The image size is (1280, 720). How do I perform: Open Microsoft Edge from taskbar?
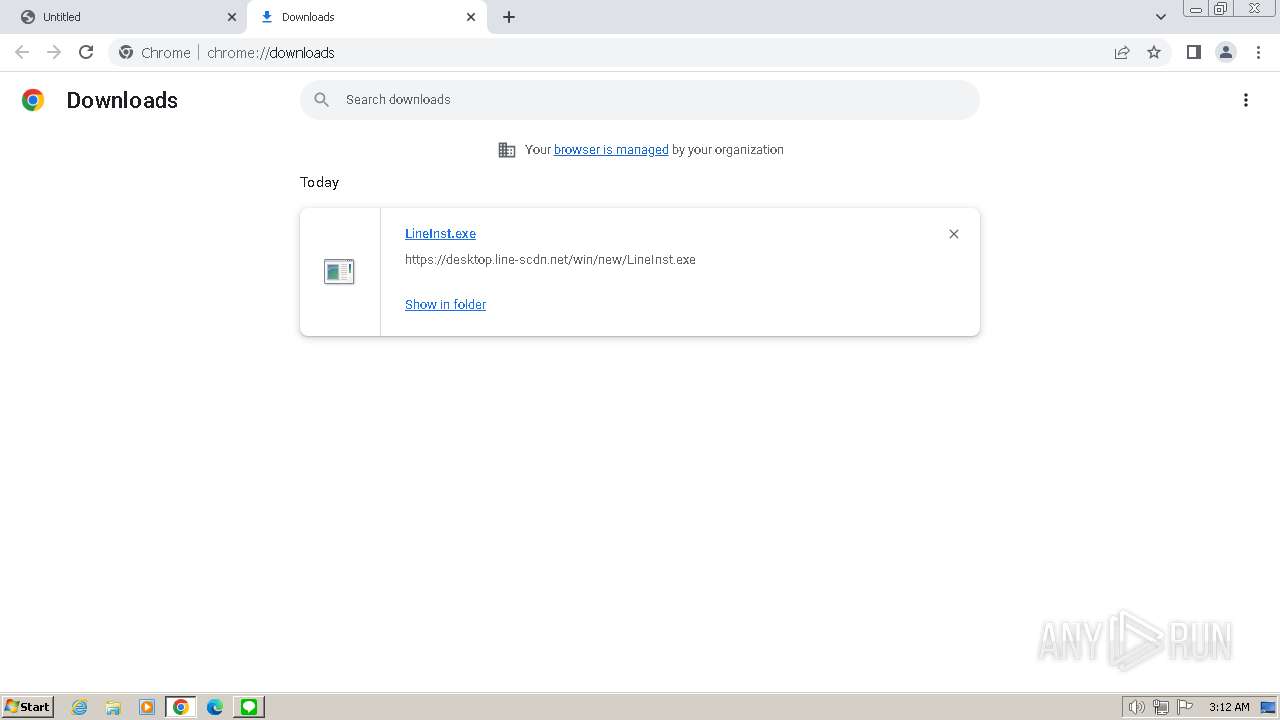click(215, 707)
